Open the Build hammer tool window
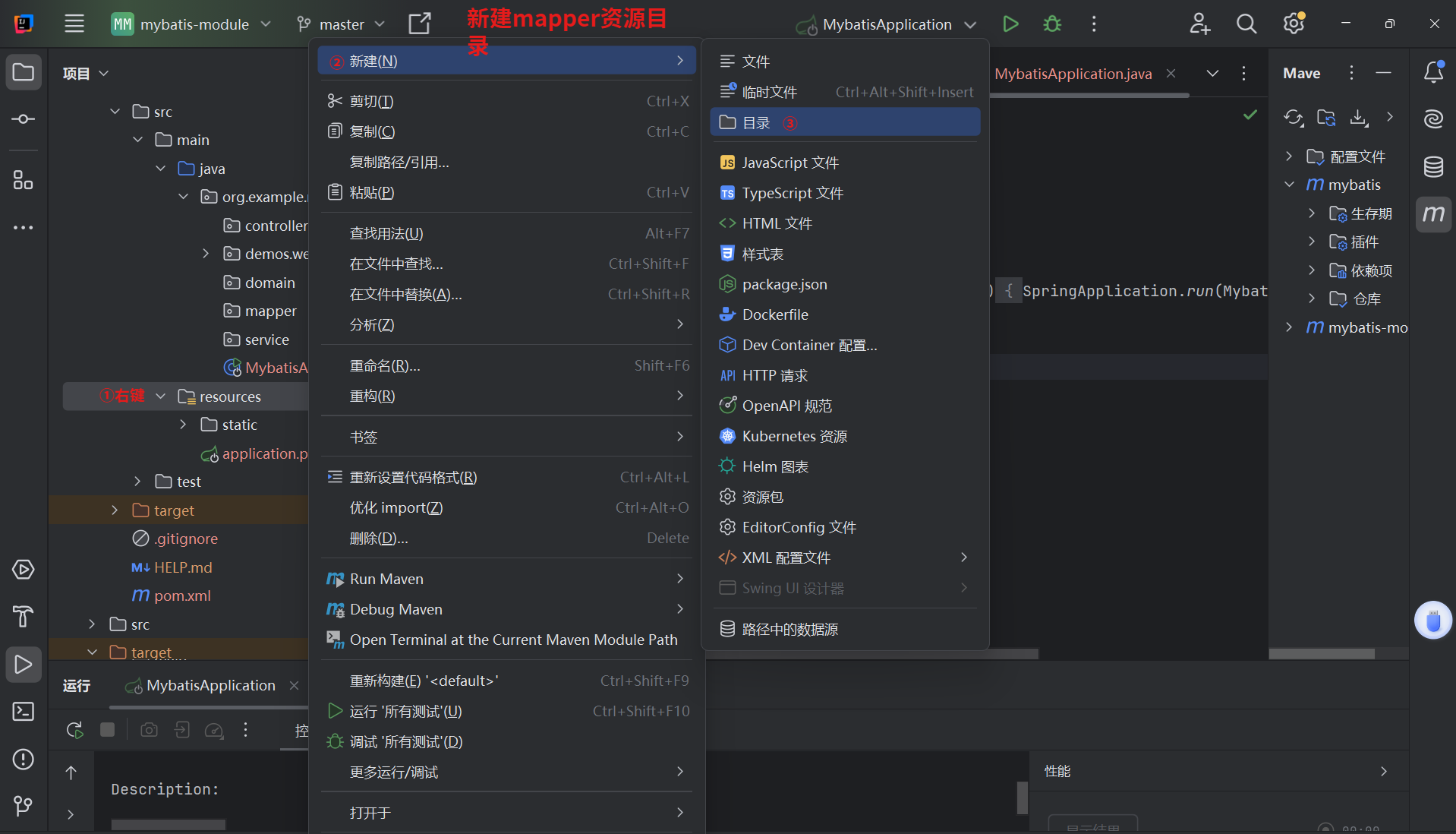The height and width of the screenshot is (834, 1456). 24,616
